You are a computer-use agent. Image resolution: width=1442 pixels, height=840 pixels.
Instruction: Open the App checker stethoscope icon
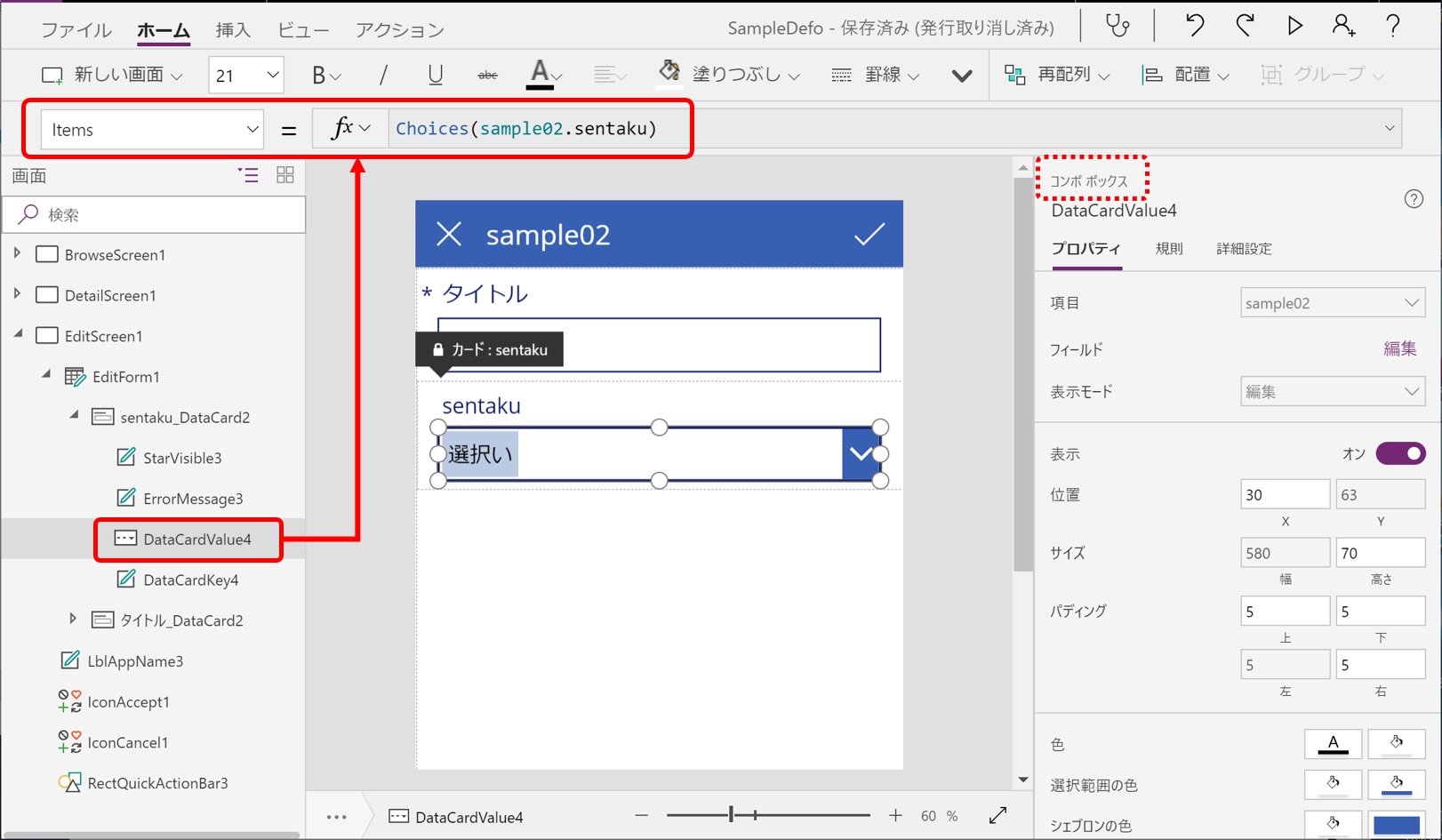point(1116,27)
